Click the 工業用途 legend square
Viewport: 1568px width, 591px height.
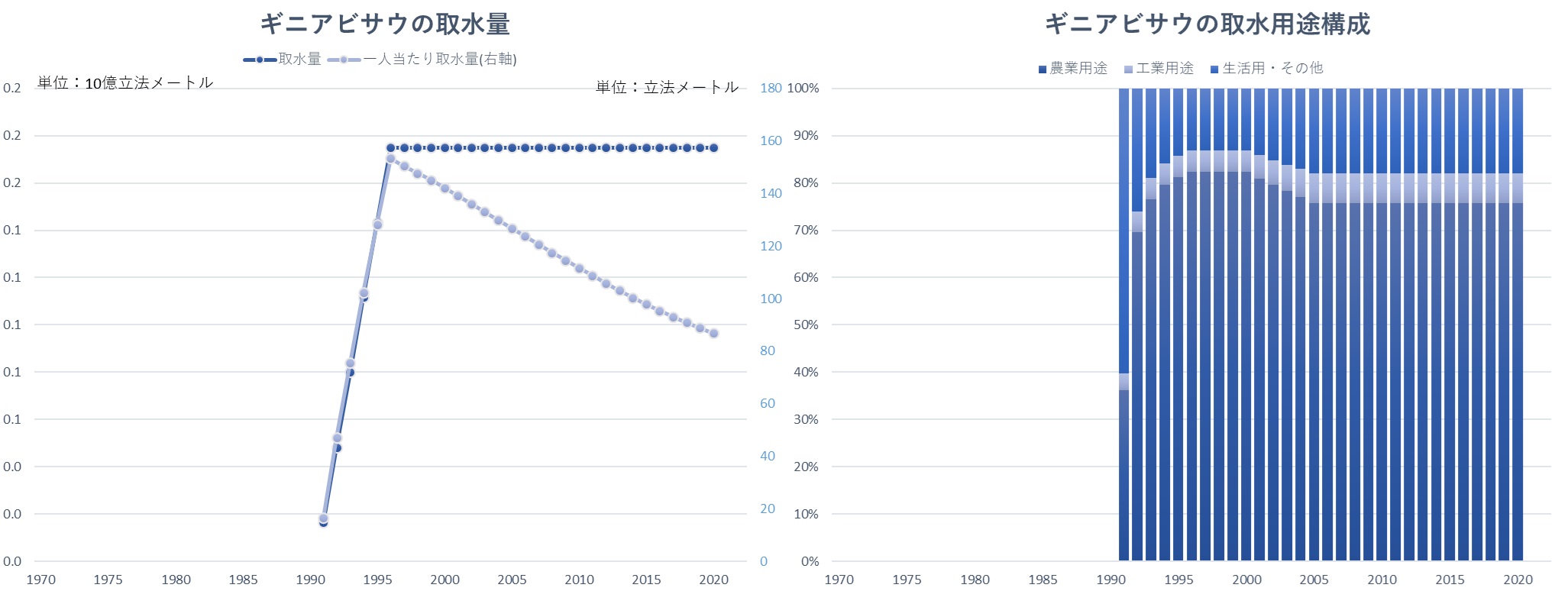click(x=1128, y=69)
